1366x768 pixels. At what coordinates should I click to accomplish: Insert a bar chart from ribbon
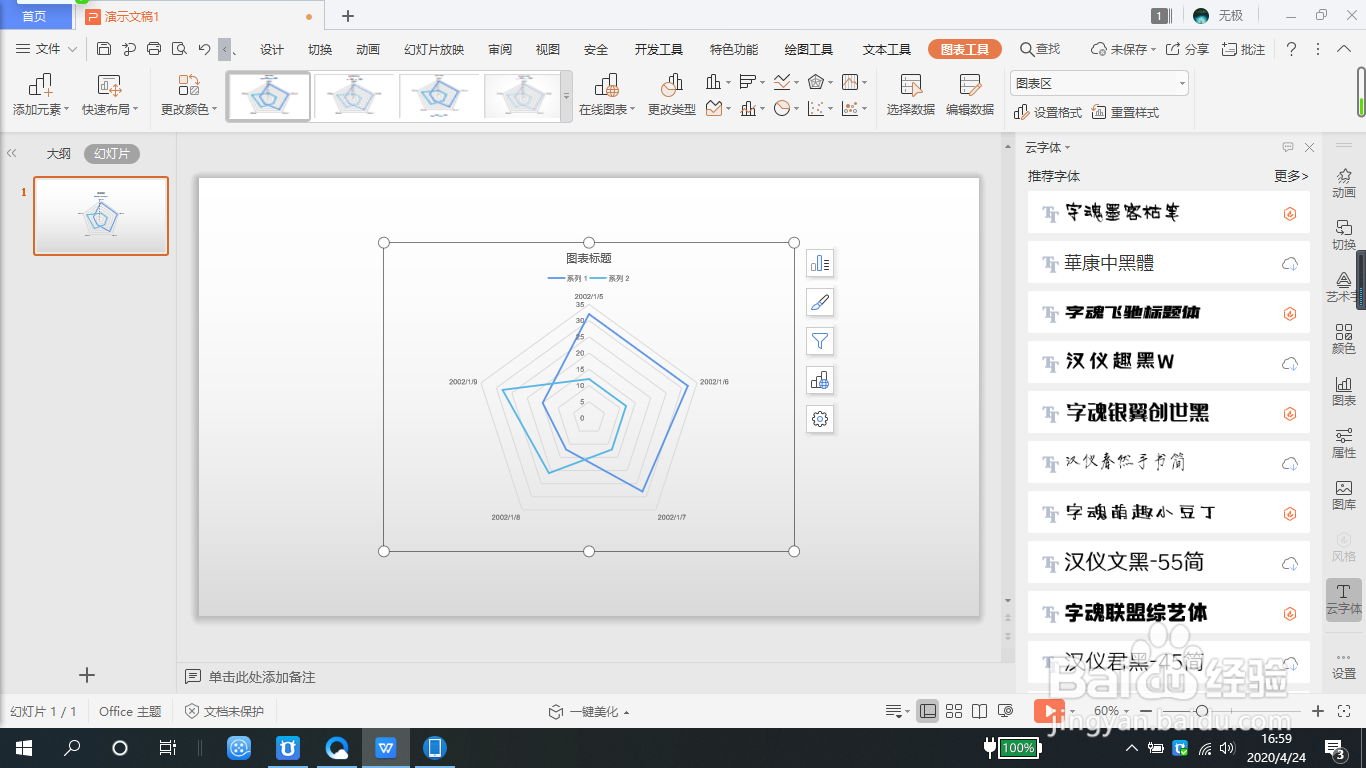point(752,82)
